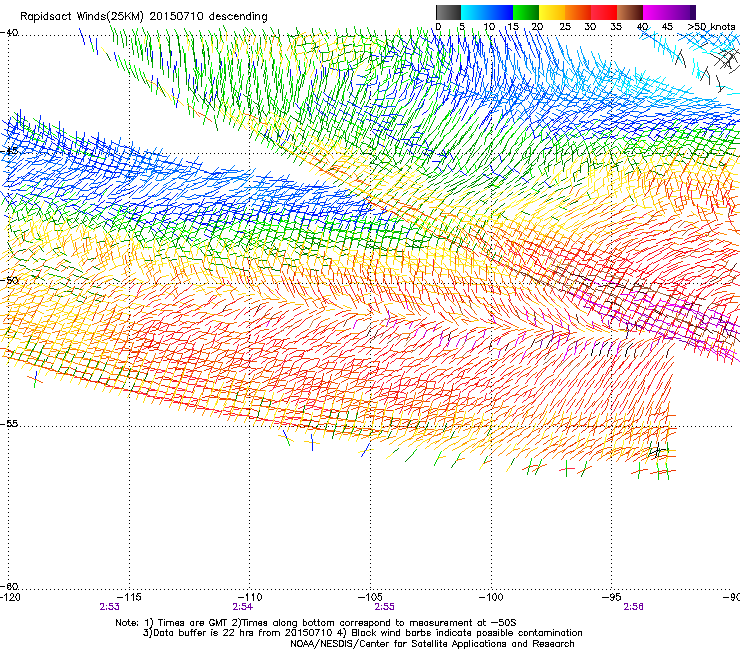Click the 'Data buffer is 22 hrs' note line
This screenshot has width=740, height=650.
click(362, 633)
